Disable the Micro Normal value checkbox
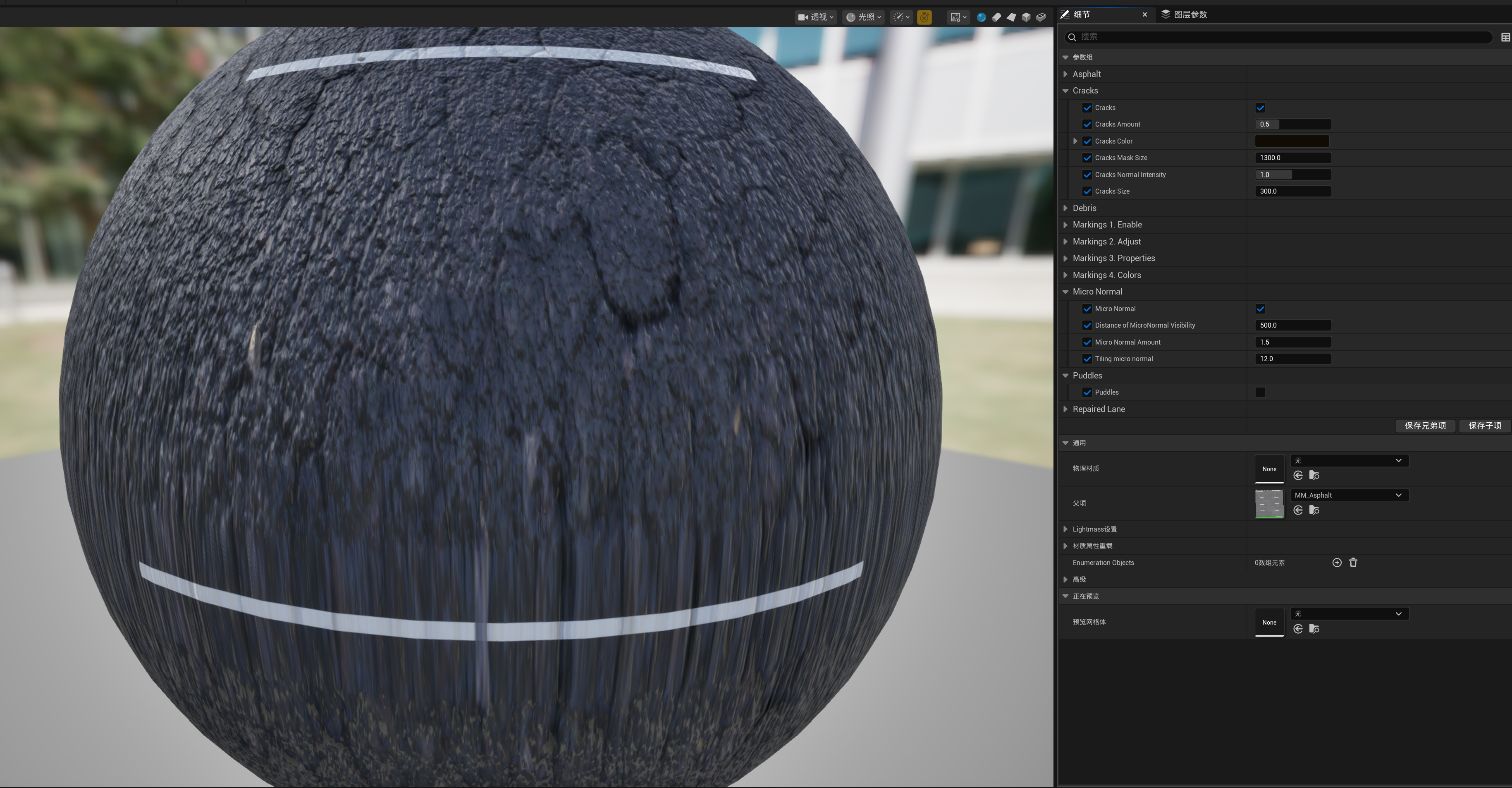This screenshot has width=1512, height=788. (1260, 309)
